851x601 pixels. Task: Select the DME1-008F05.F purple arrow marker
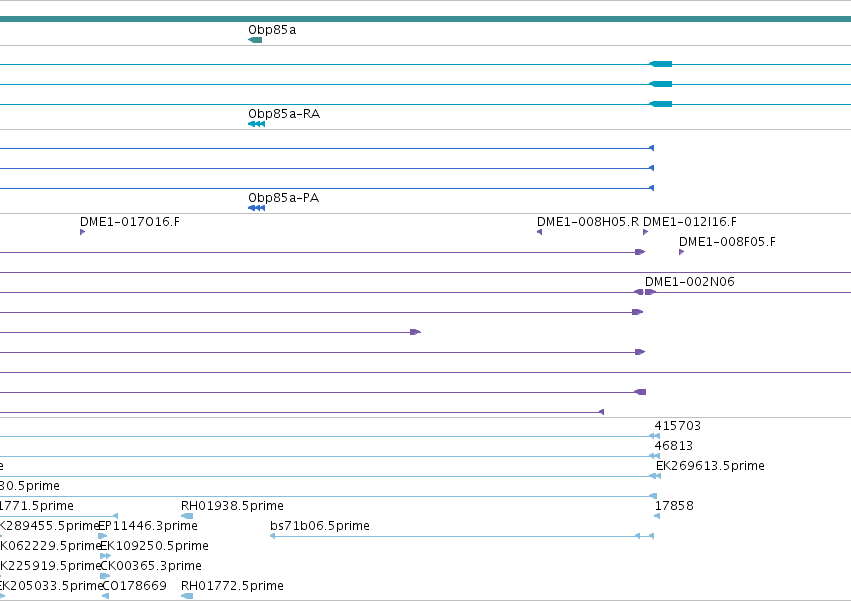point(681,252)
